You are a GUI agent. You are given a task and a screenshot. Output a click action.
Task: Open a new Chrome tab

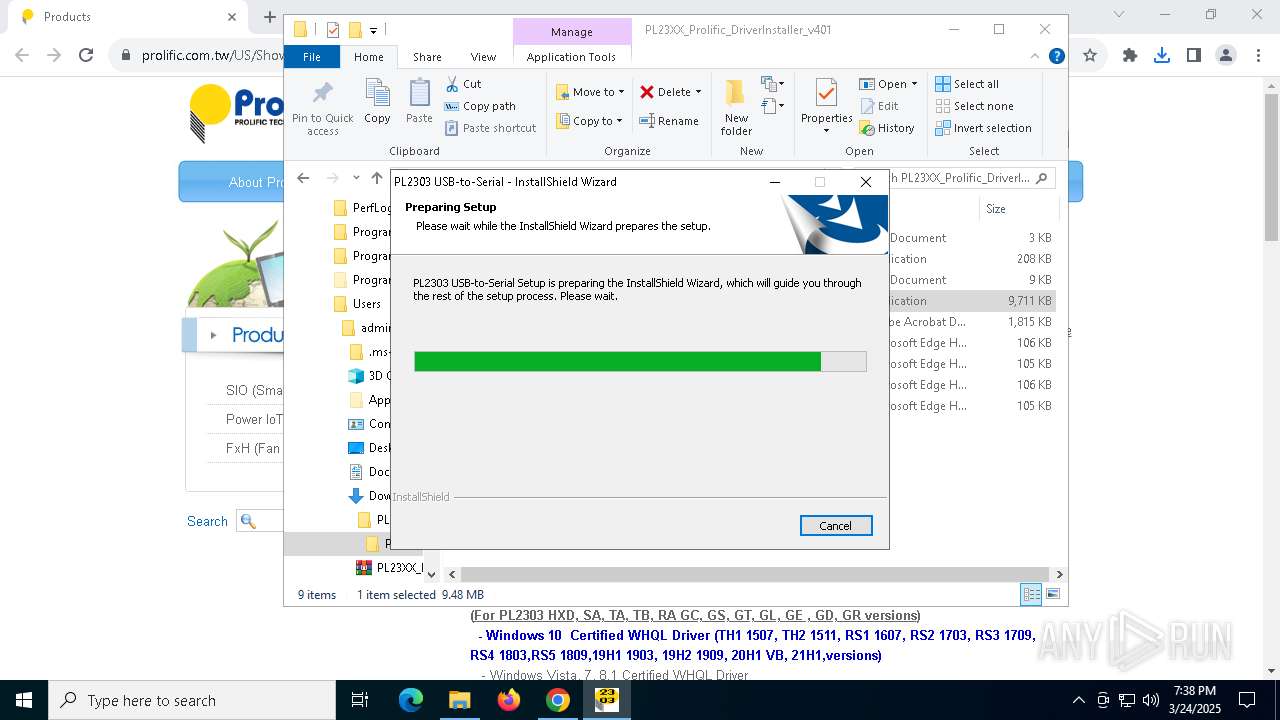[x=269, y=17]
